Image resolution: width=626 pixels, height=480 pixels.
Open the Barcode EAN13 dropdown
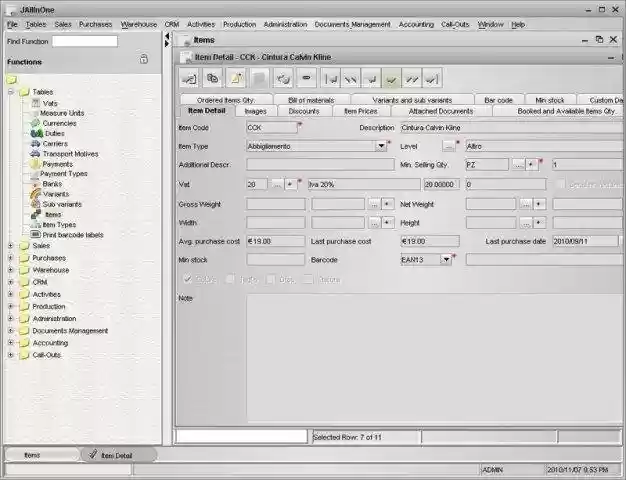446,260
